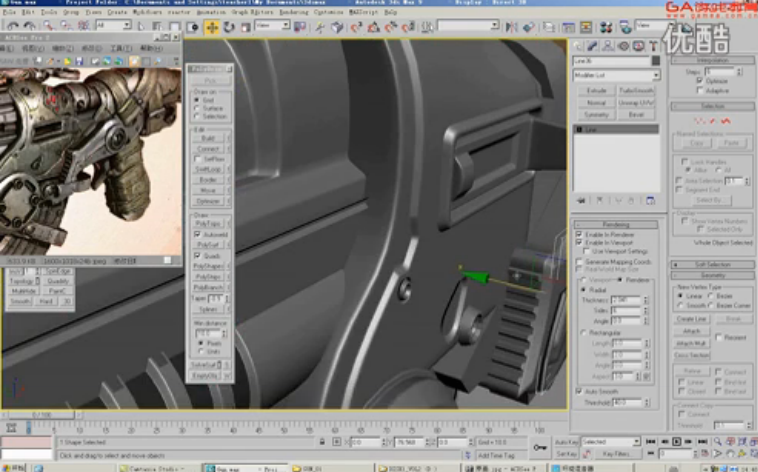This screenshot has height=472, width=758.
Task: Open the Modify command panel tab
Action: (593, 46)
